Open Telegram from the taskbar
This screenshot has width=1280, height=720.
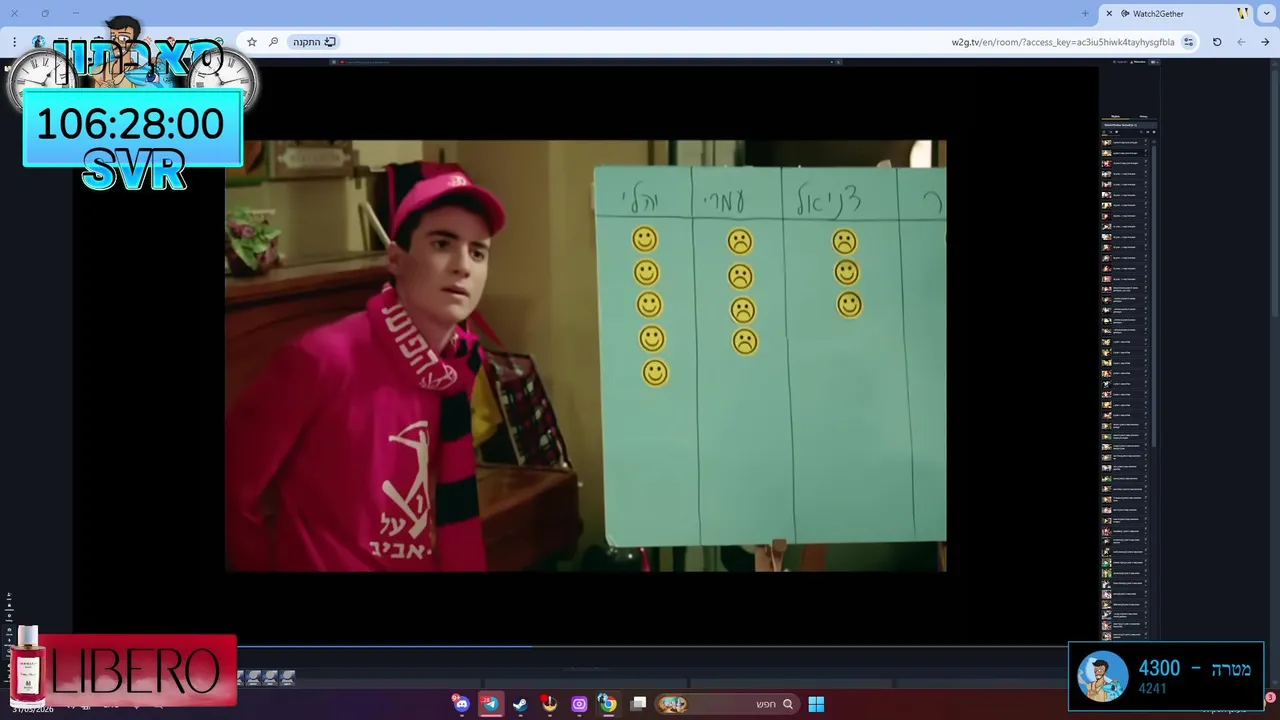(490, 704)
